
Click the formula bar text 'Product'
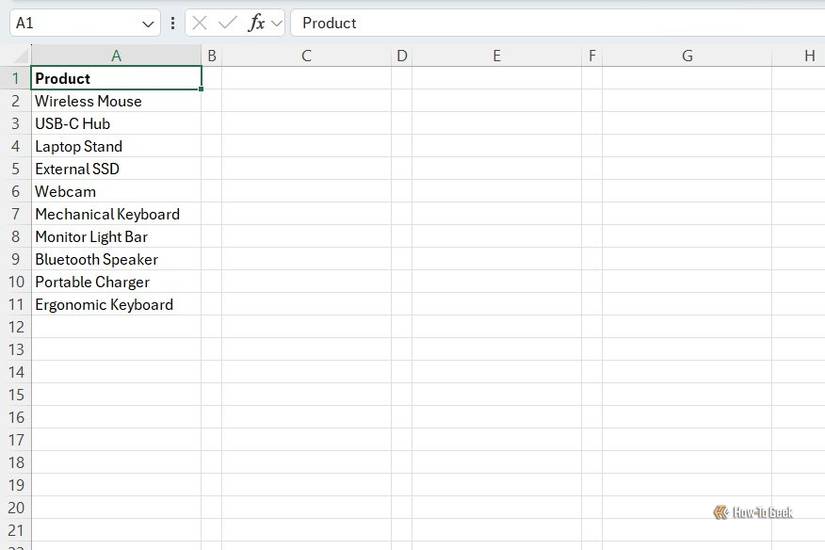(x=329, y=23)
